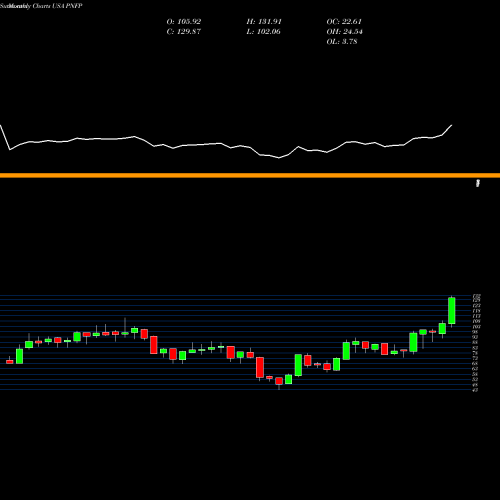Click the orange horizontal divider line
Screen dimensions: 500x500
click(250, 176)
